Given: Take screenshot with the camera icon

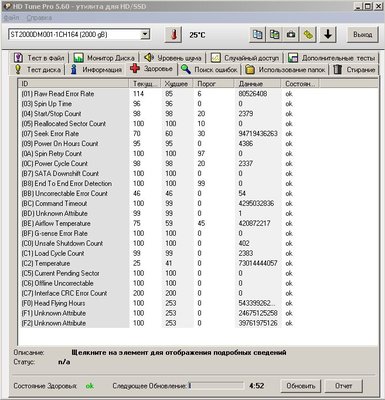Looking at the screenshot, I should (x=291, y=35).
